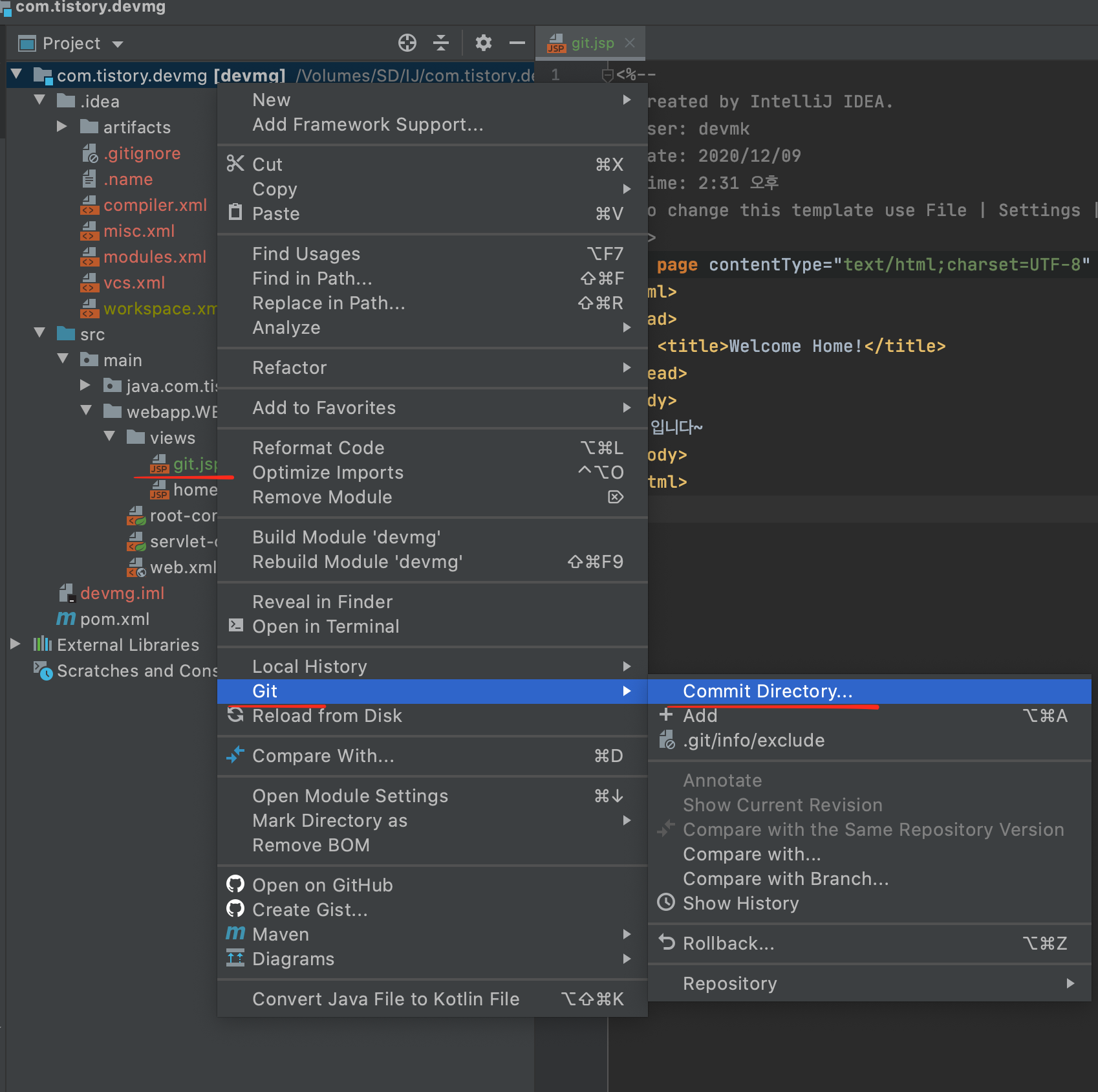This screenshot has height=1092, width=1098.
Task: Click the Maven 'm' icon beside pom.xml
Action: 66,618
